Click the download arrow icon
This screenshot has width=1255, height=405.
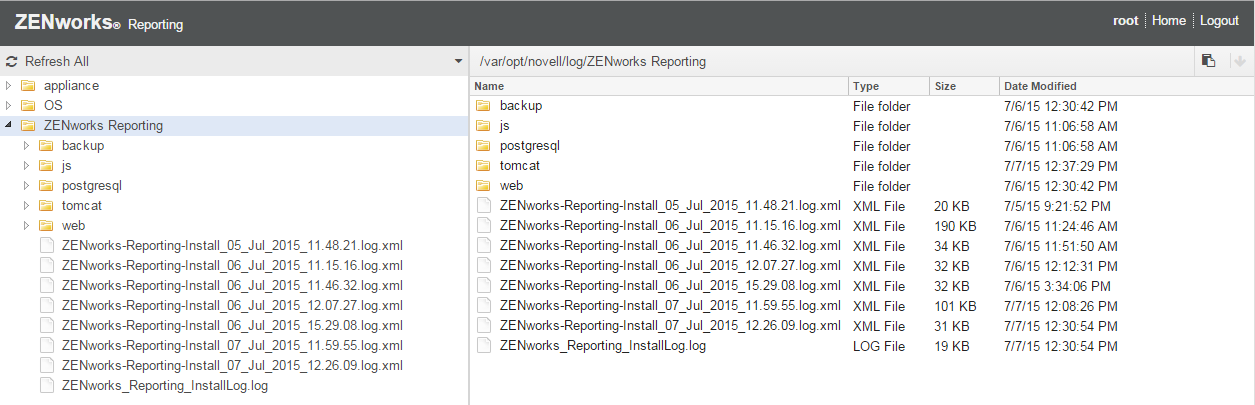[1240, 61]
